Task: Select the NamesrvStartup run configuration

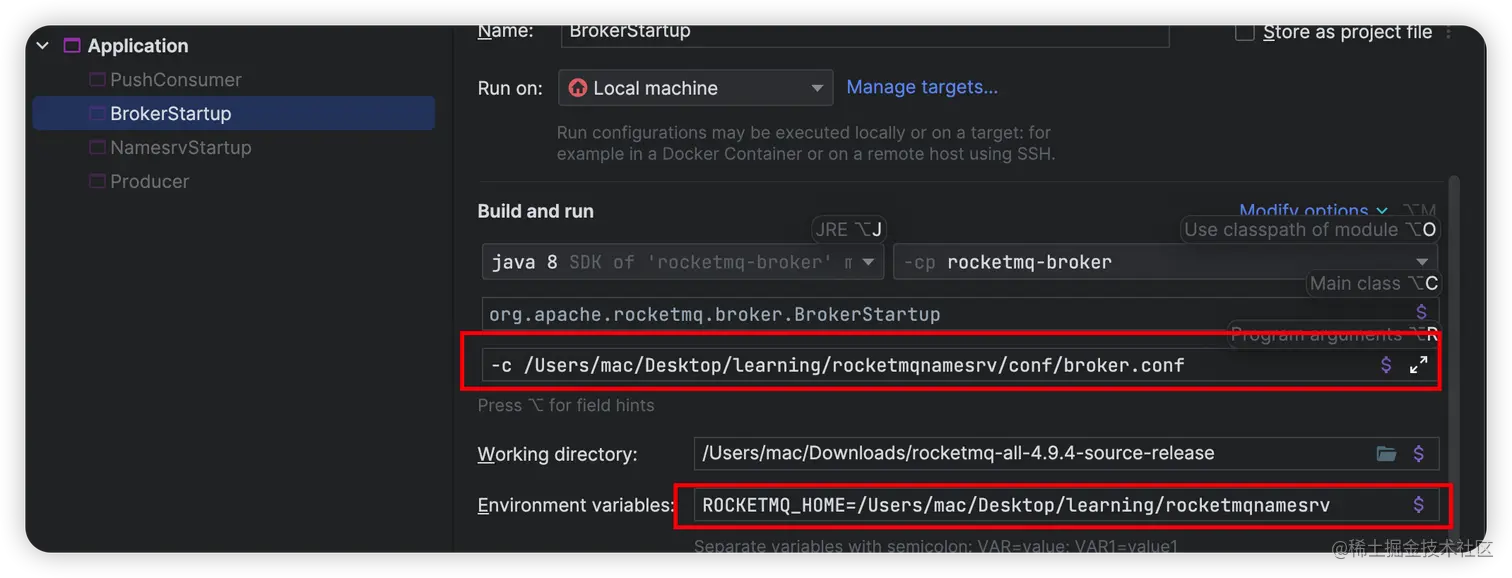Action: click(180, 147)
